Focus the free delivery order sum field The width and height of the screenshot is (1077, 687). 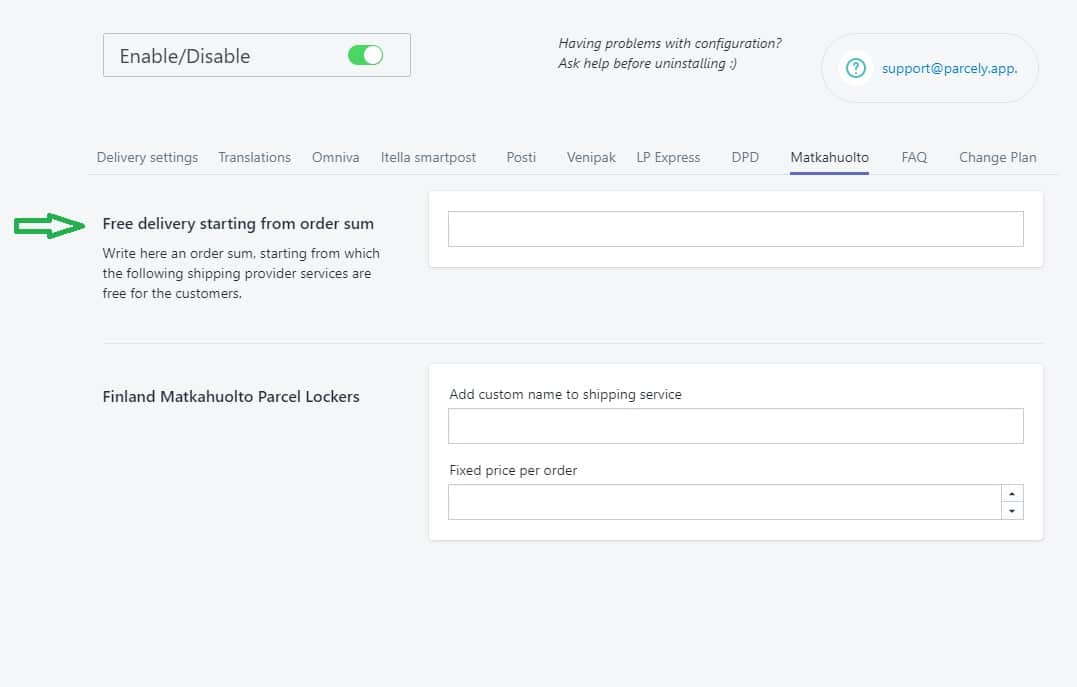[x=736, y=229]
